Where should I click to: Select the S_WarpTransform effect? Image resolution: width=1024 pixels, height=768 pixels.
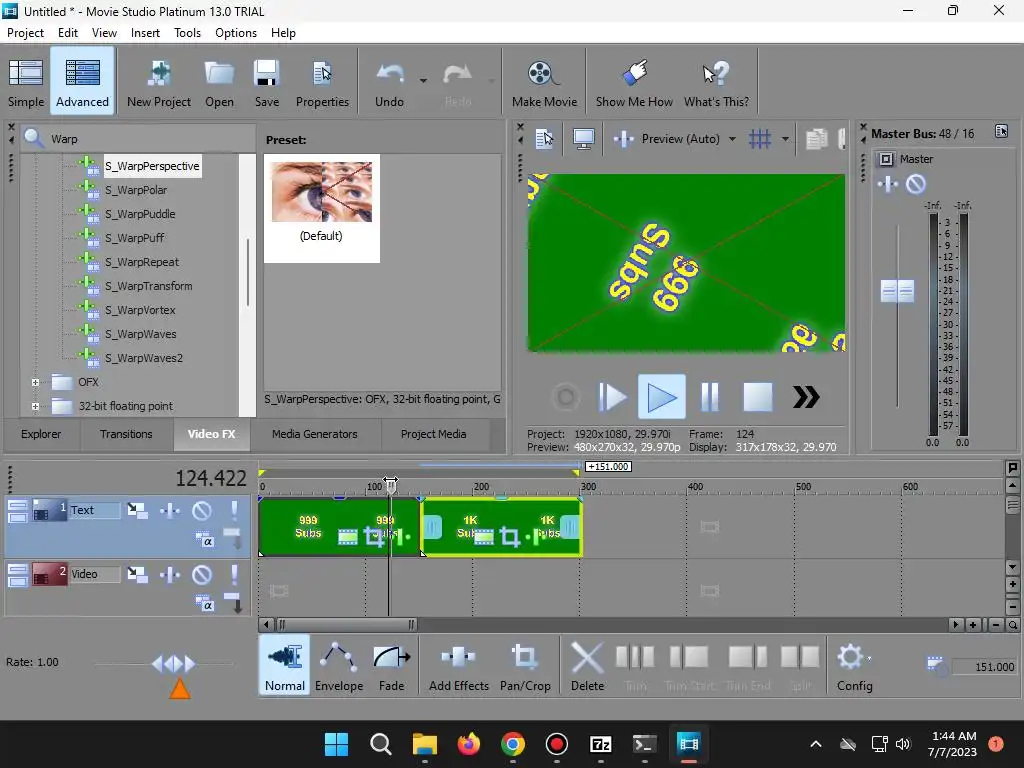(148, 286)
